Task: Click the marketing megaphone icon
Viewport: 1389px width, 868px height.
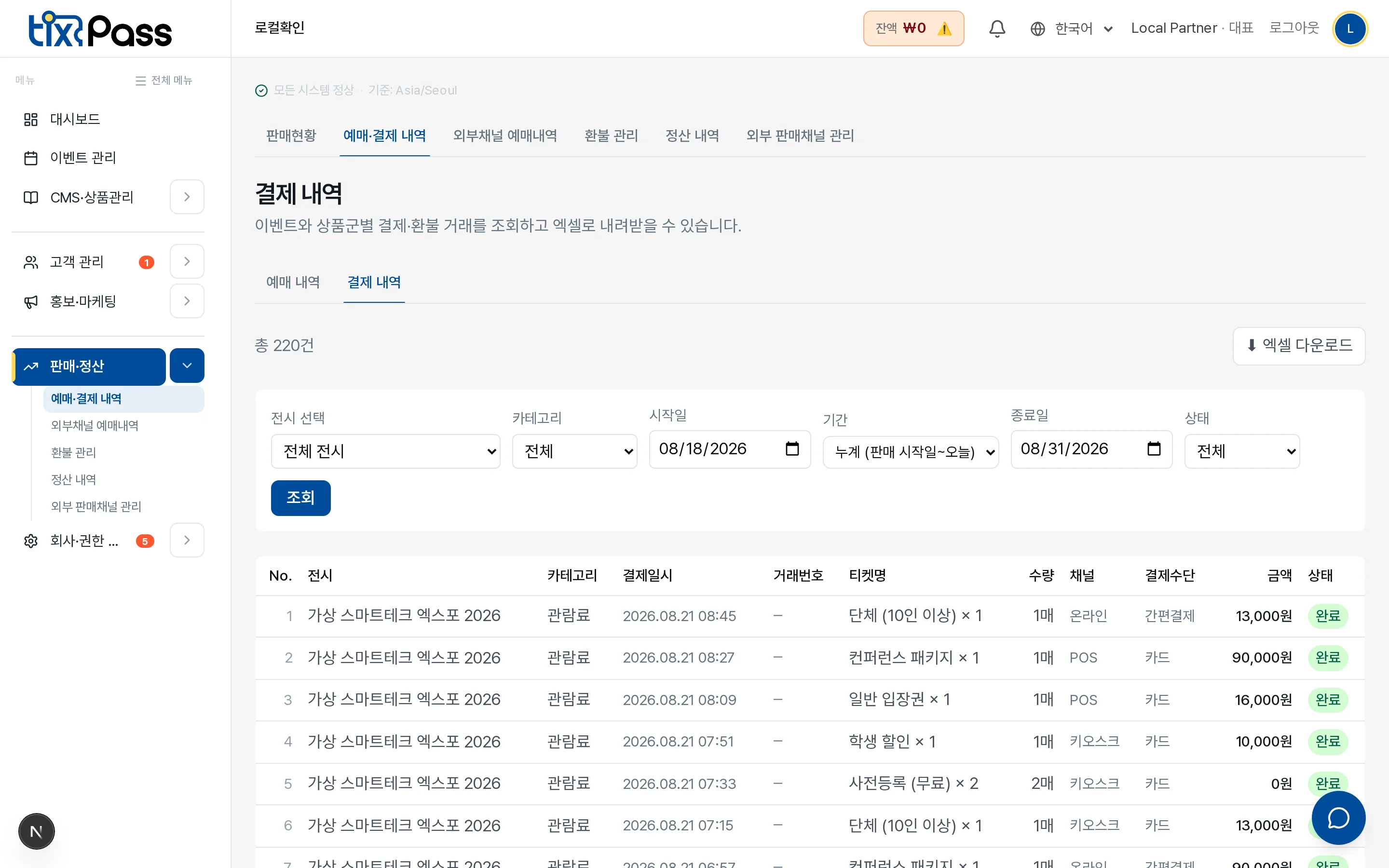Action: click(30, 301)
